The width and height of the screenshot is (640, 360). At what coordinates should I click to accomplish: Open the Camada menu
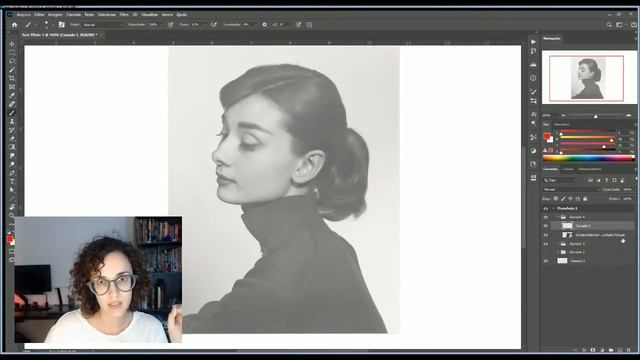(x=73, y=15)
